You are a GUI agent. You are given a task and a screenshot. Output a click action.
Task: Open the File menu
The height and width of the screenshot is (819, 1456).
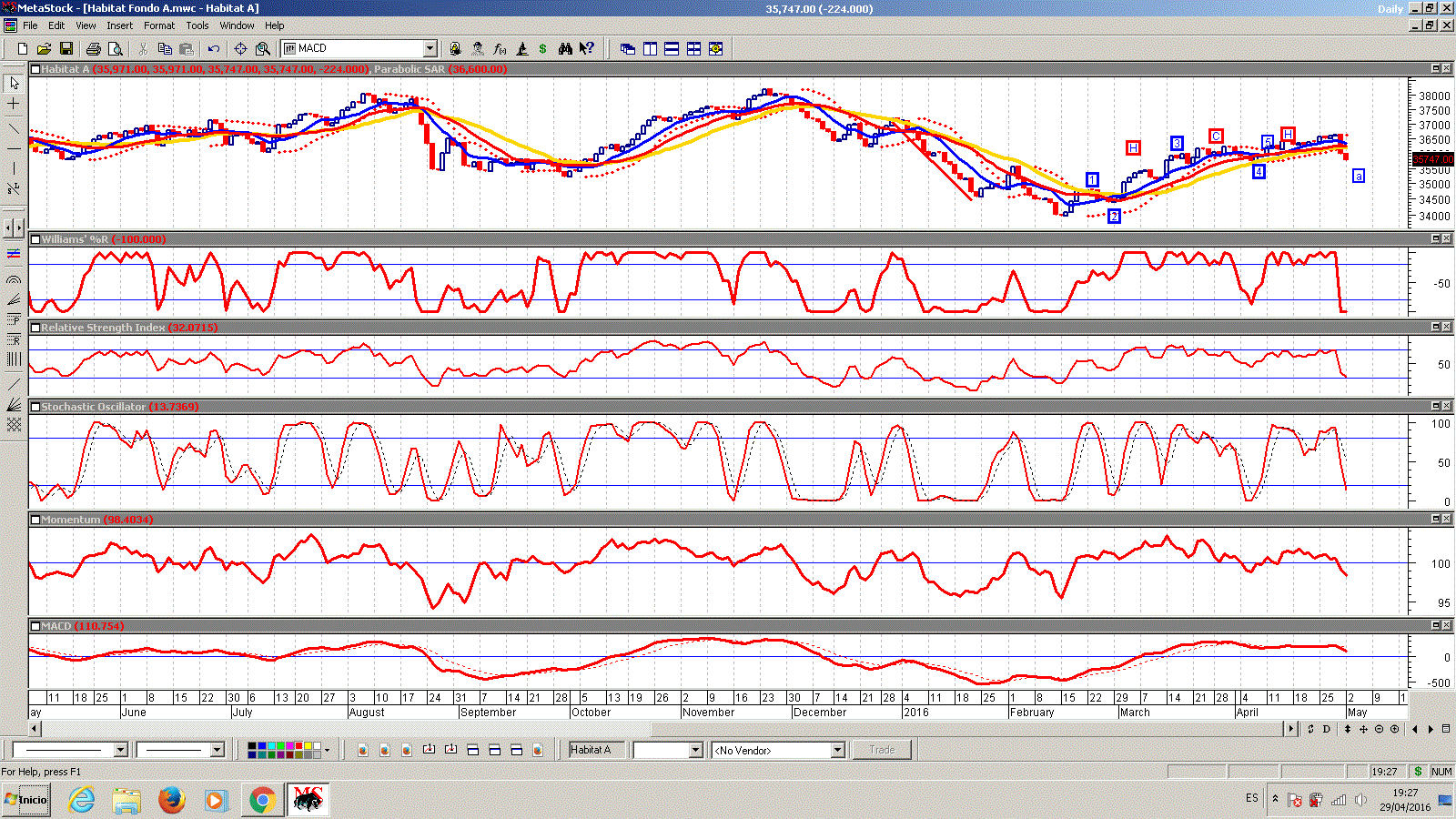pos(30,25)
